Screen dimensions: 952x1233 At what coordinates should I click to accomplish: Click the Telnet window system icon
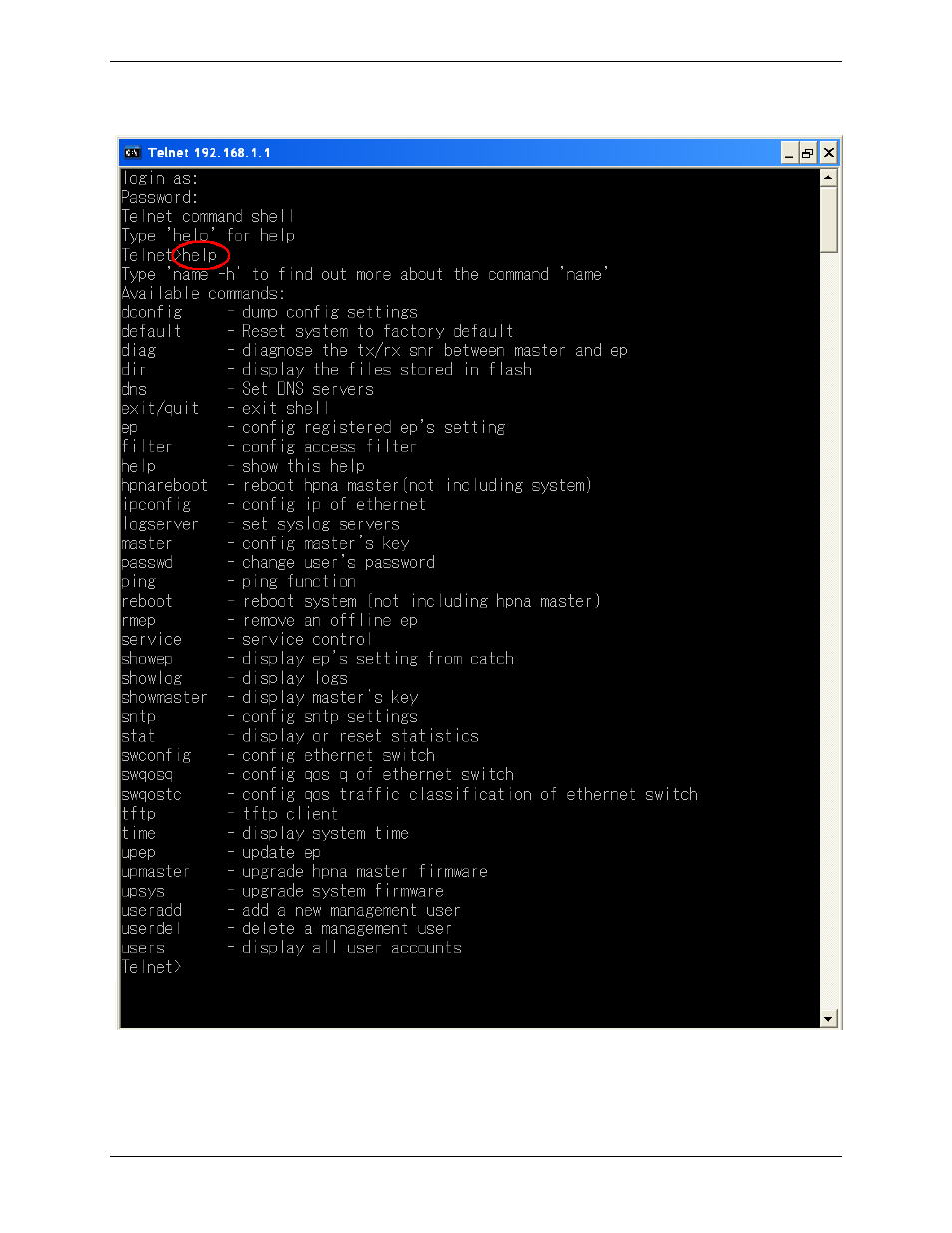[x=131, y=153]
